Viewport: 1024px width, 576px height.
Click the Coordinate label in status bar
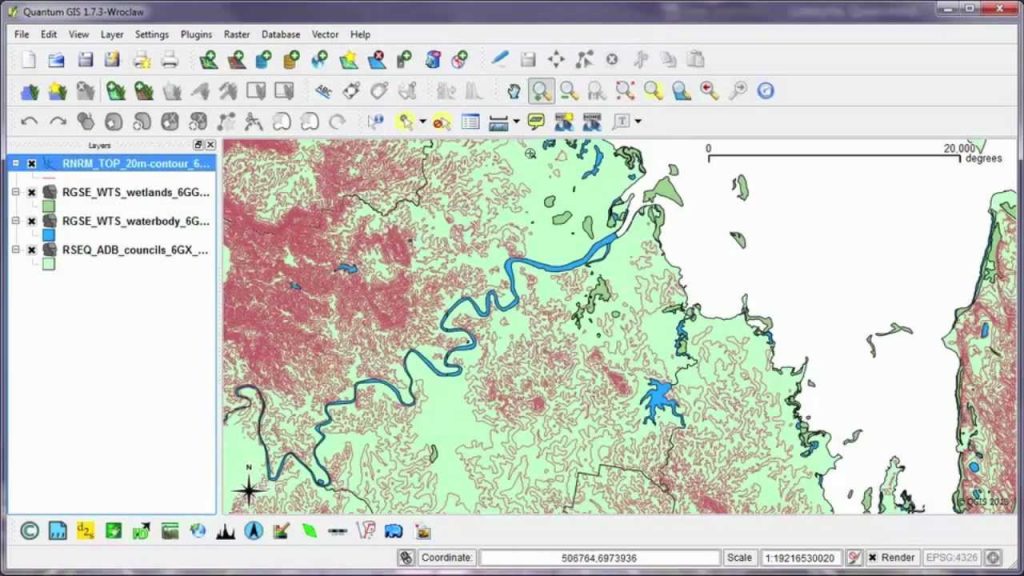point(446,557)
